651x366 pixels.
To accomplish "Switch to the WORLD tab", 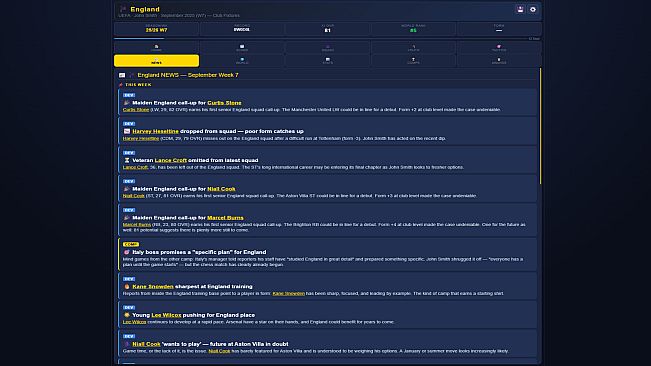I will (242, 61).
